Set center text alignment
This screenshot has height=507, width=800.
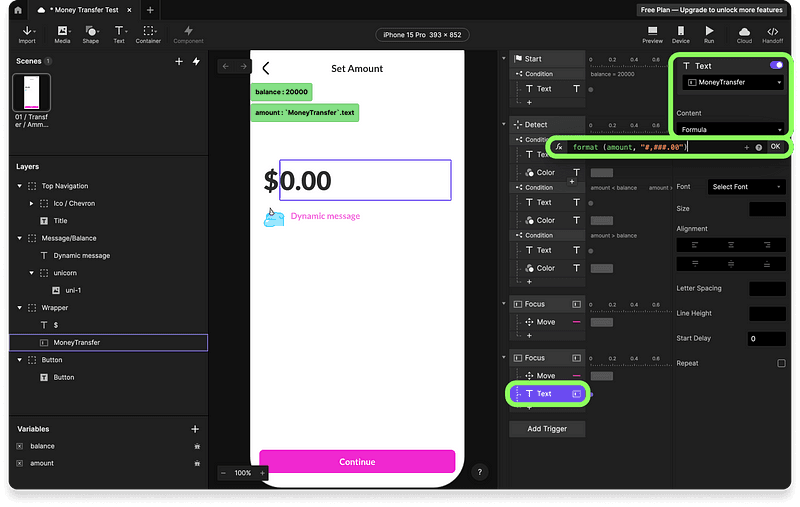point(731,245)
